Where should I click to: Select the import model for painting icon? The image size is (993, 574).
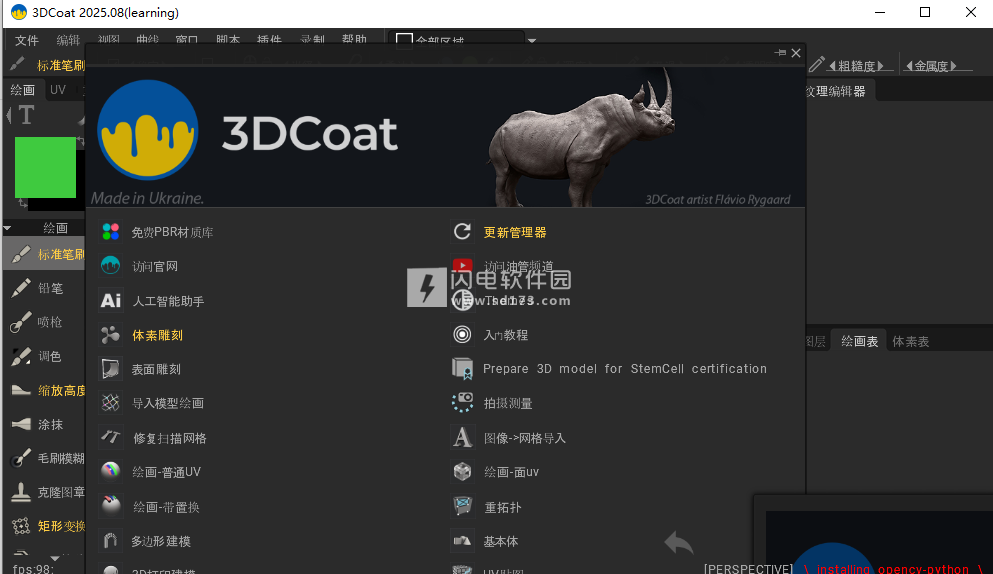111,403
